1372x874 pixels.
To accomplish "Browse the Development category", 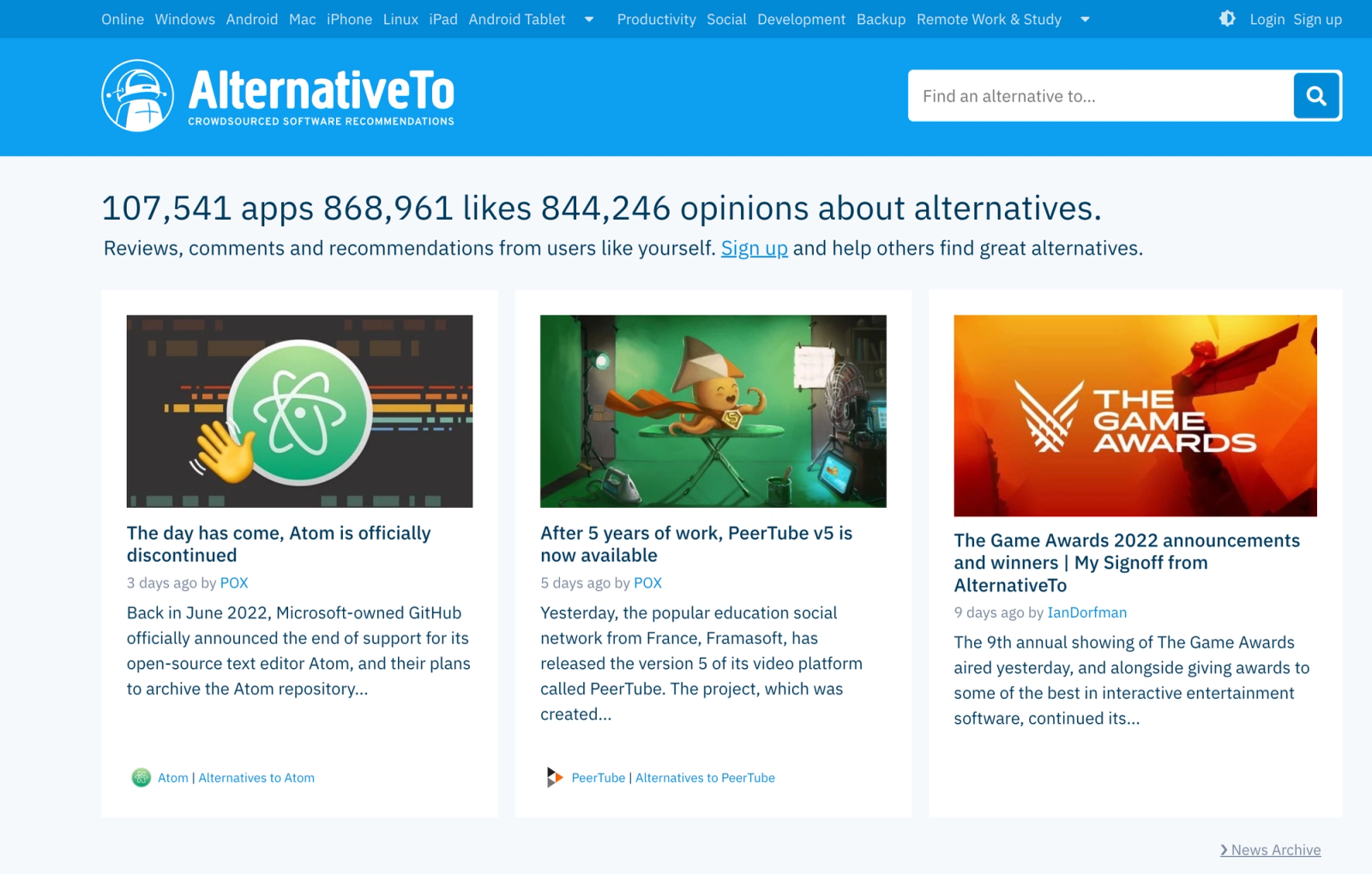I will pyautogui.click(x=802, y=19).
